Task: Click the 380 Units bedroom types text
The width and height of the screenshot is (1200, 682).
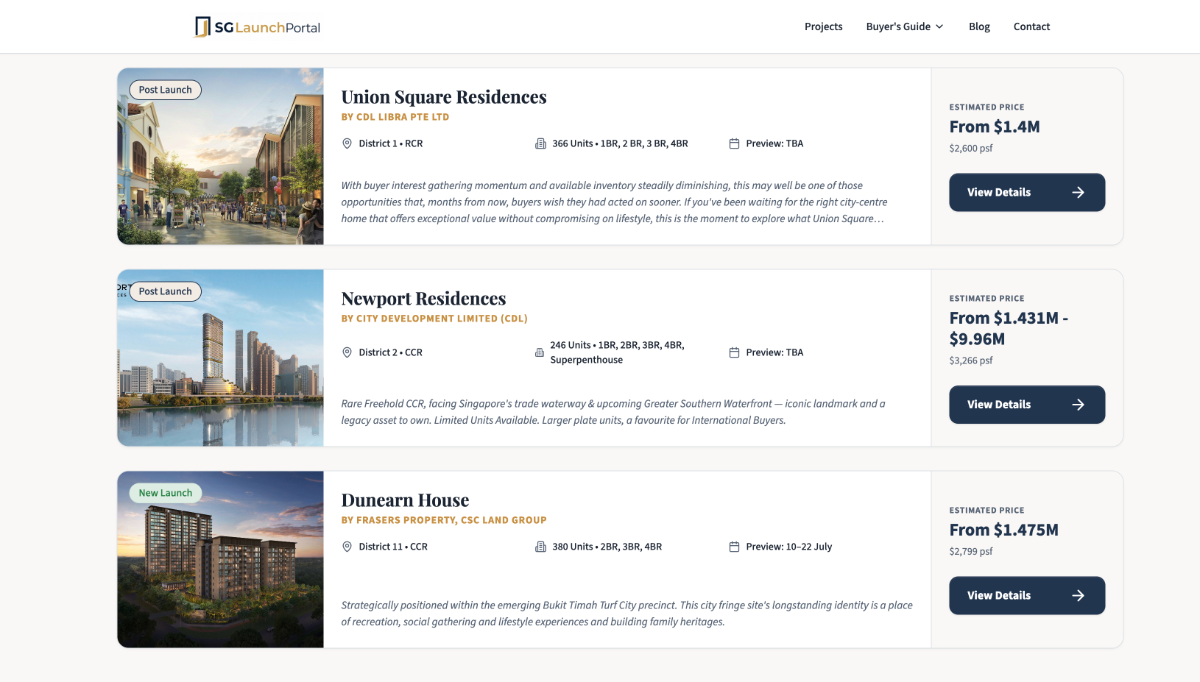Action: tap(607, 547)
